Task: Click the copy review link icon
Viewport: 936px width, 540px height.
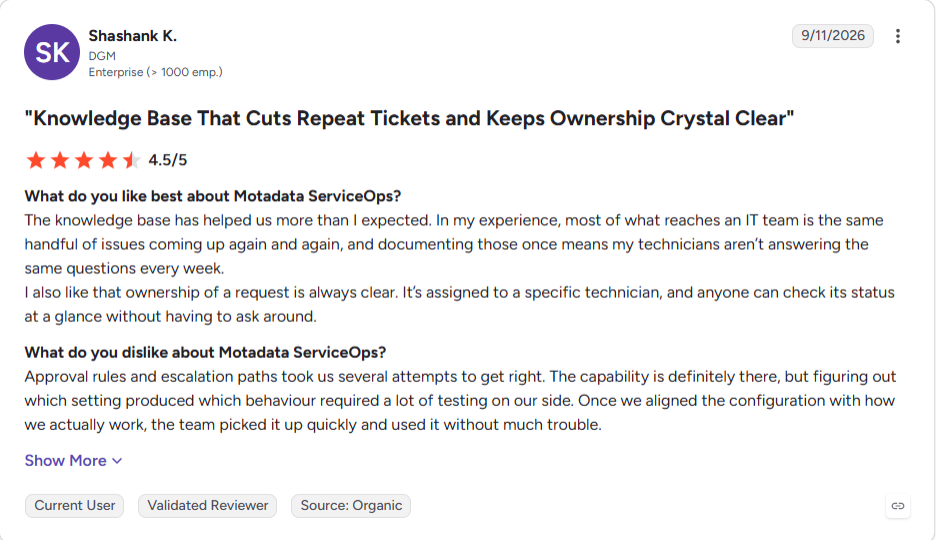Action: (x=898, y=506)
